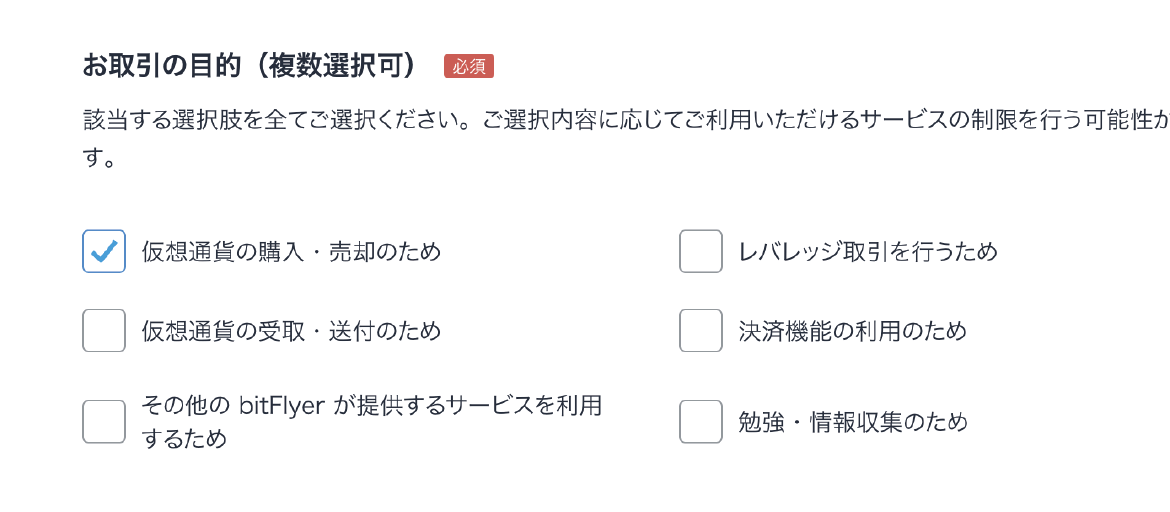Click the レバレッジ取引を行うため label text
This screenshot has height=512, width=1170.
tap(868, 252)
